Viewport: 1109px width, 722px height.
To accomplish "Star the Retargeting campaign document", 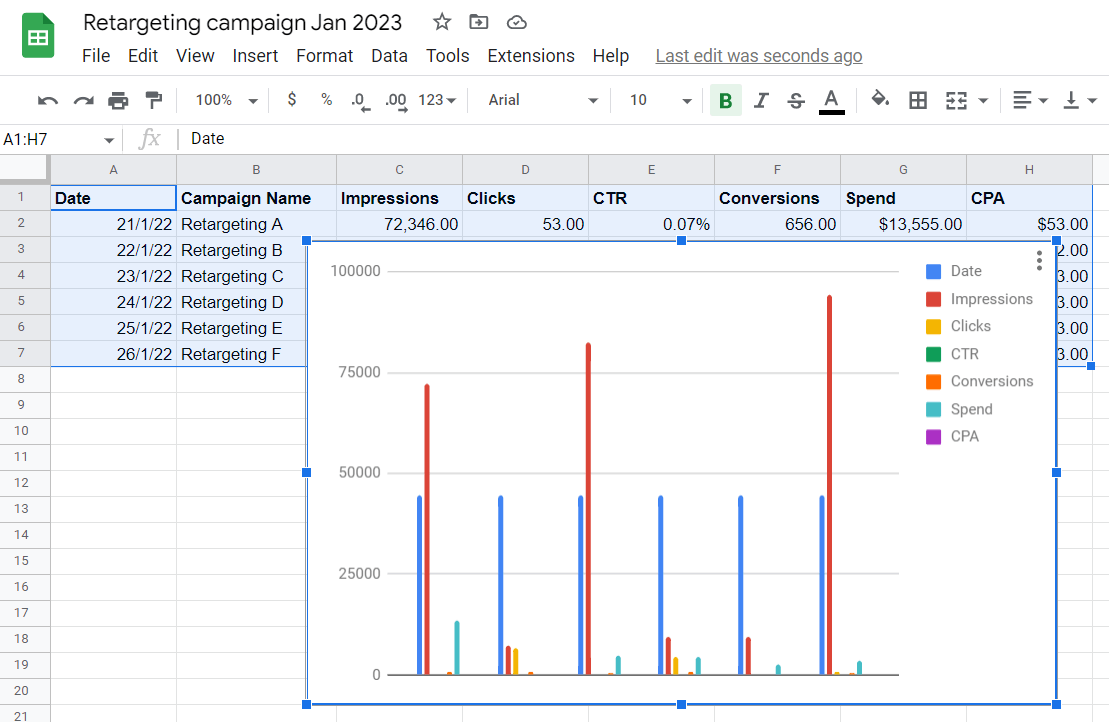I will pos(442,22).
